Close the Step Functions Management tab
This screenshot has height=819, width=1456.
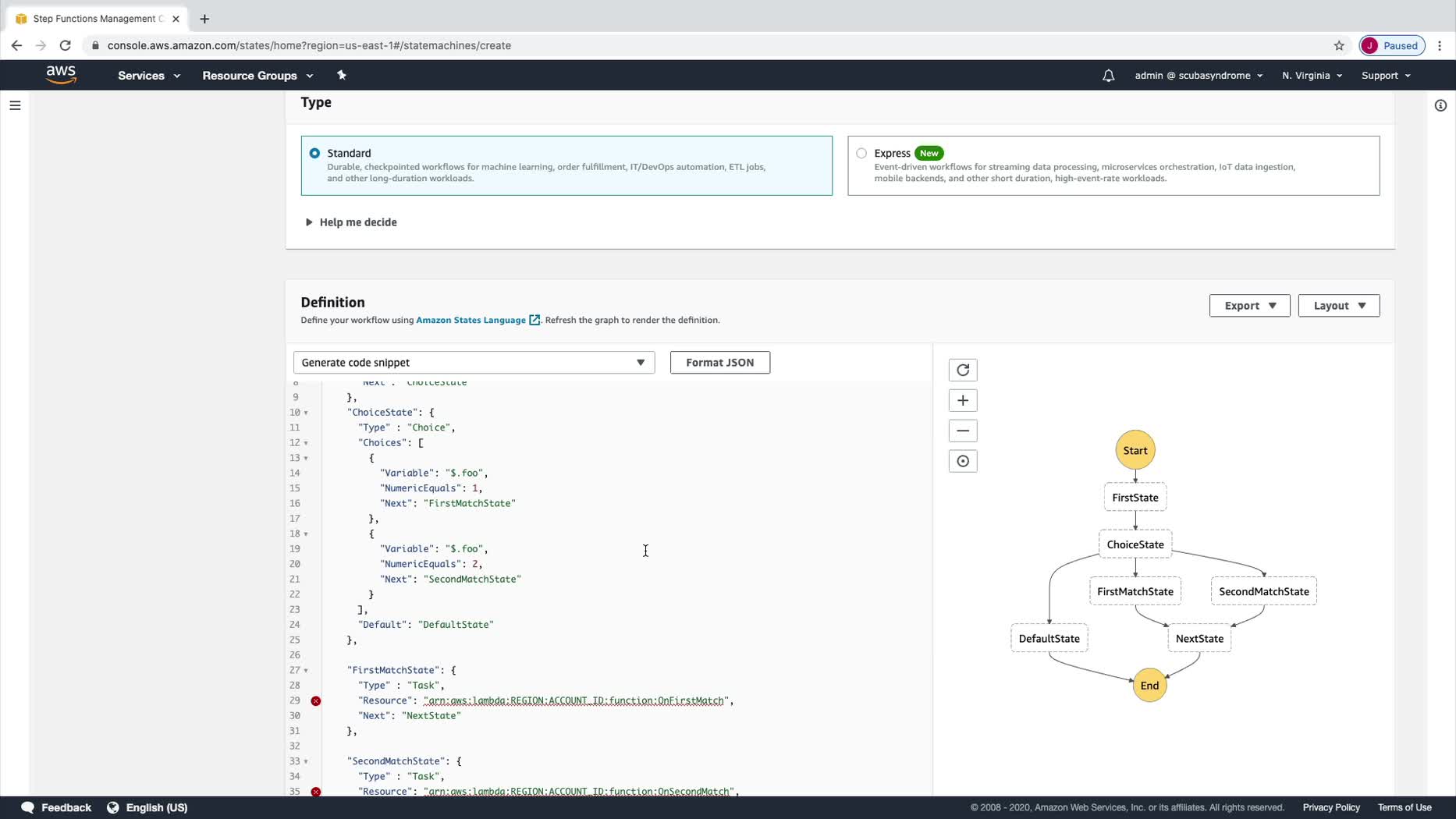(176, 19)
